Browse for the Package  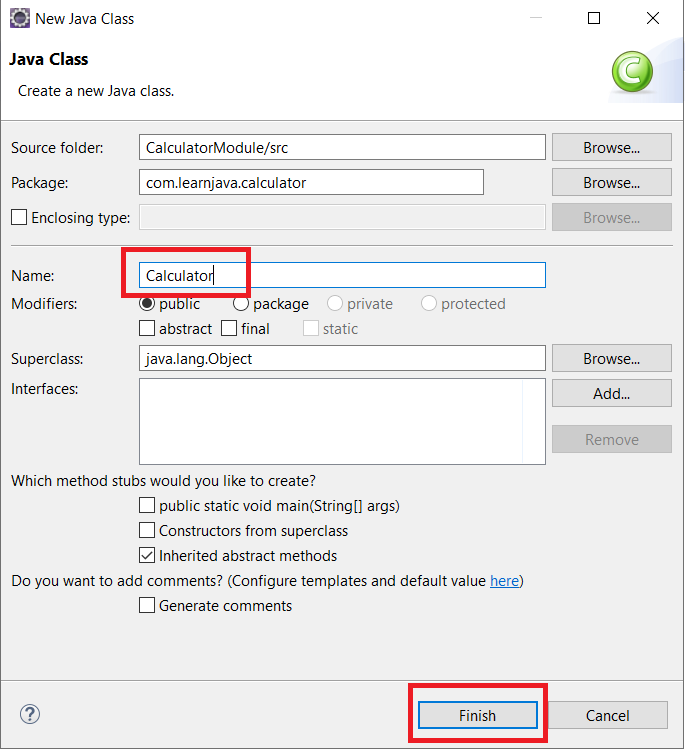611,183
